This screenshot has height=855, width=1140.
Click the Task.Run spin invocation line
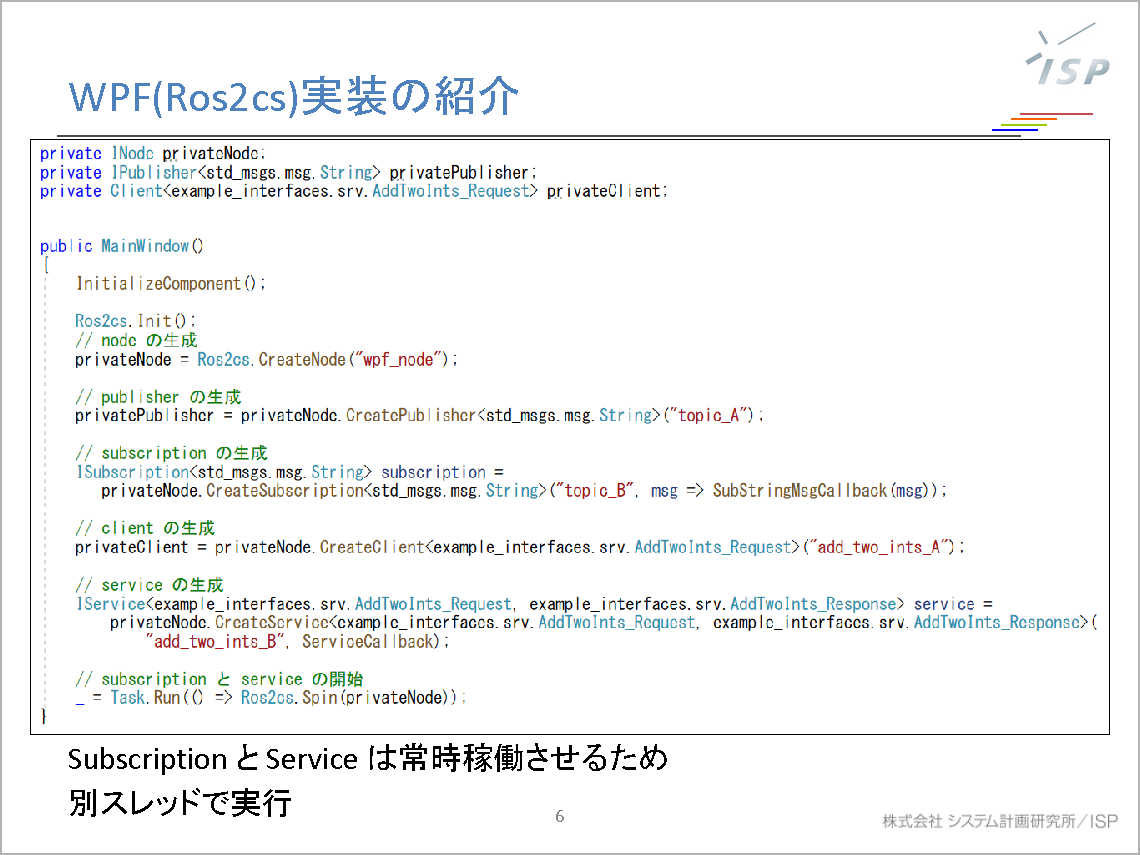pos(270,697)
